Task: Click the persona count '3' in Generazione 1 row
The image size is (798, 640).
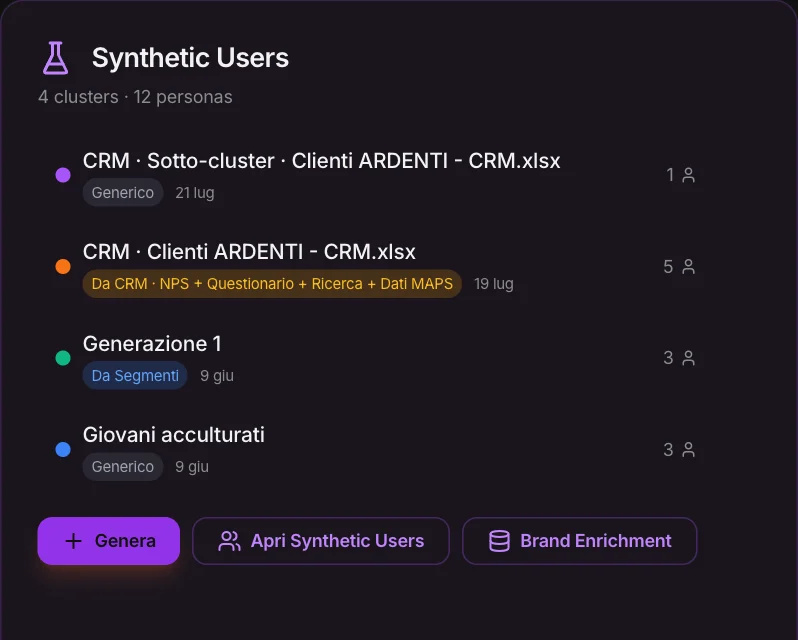Action: pos(668,358)
